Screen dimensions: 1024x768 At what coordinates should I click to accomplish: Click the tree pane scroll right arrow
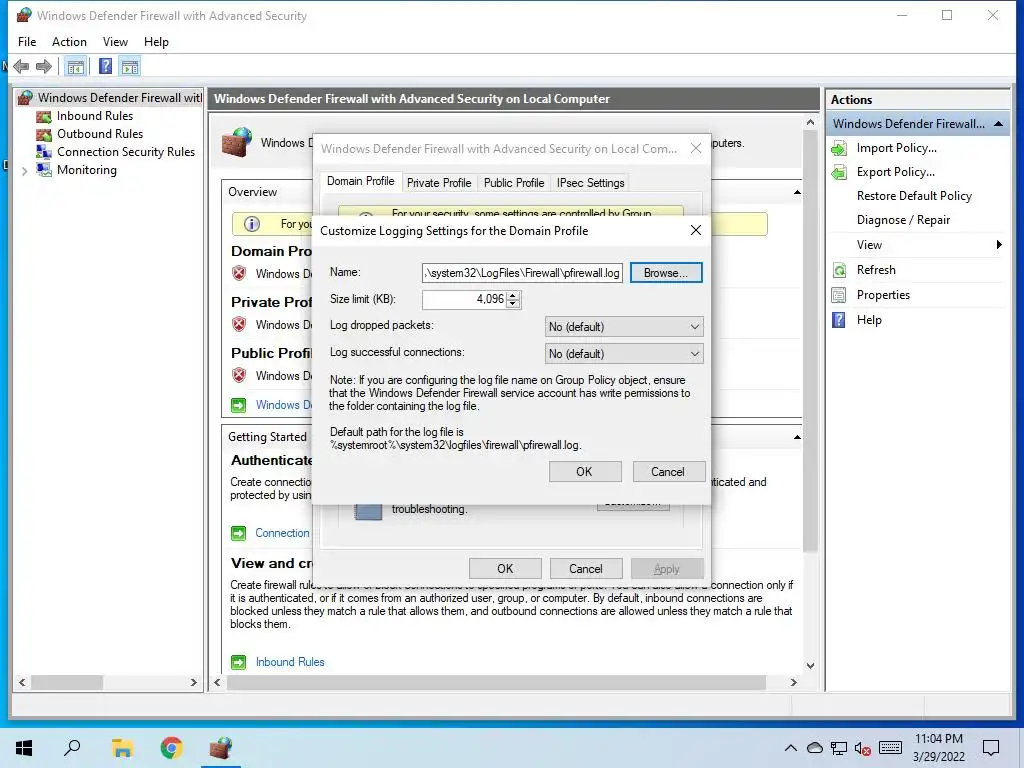point(193,682)
